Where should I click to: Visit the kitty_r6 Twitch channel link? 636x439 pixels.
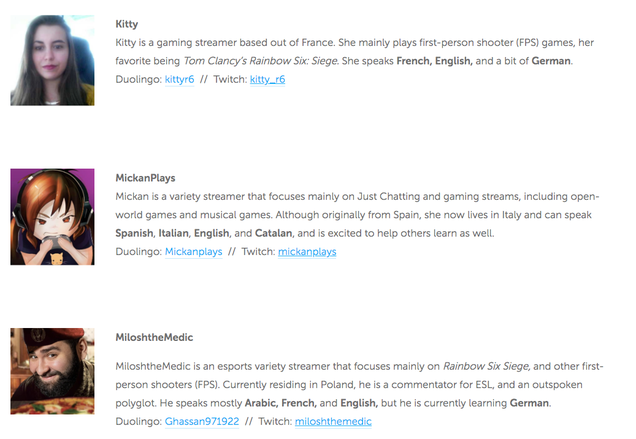(267, 80)
